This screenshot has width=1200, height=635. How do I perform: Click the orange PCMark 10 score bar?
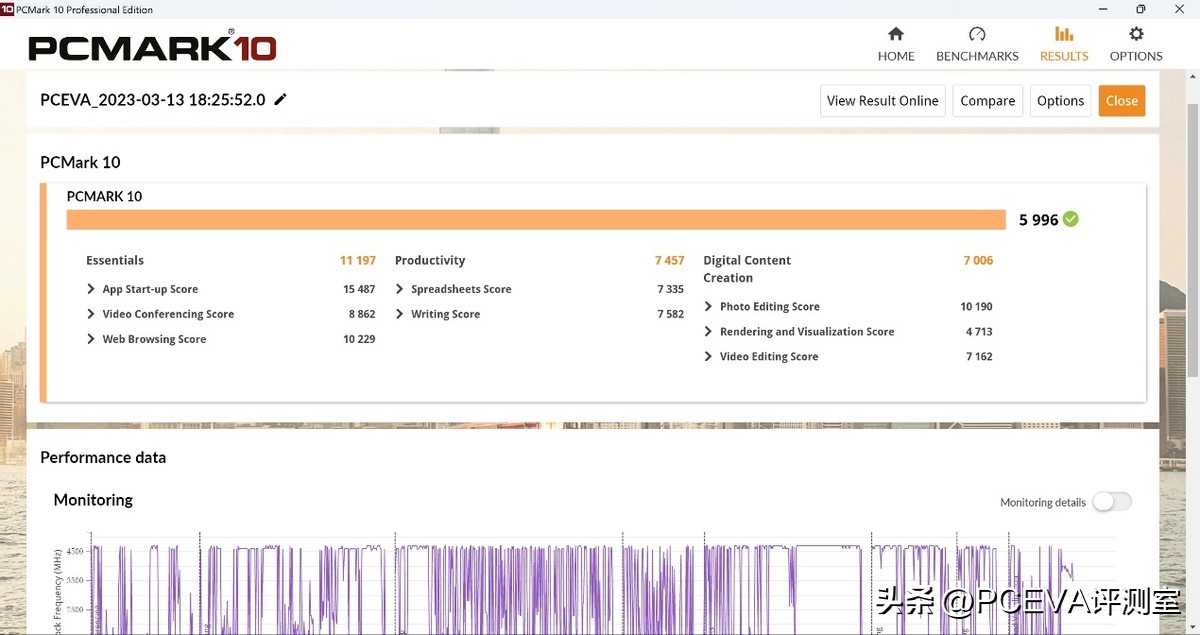(x=535, y=220)
